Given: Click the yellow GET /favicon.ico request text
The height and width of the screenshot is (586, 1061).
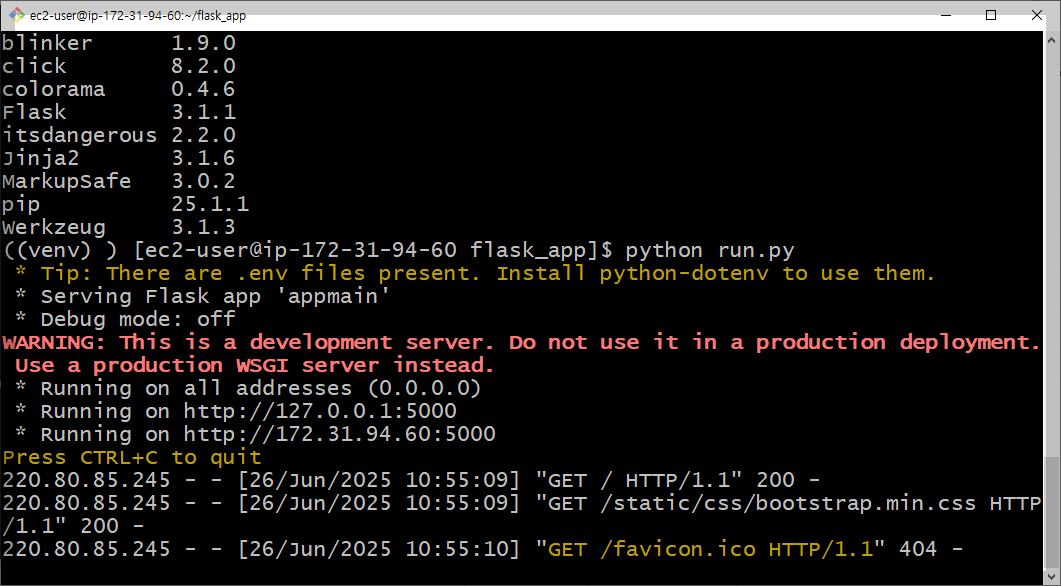Looking at the screenshot, I should point(711,549).
